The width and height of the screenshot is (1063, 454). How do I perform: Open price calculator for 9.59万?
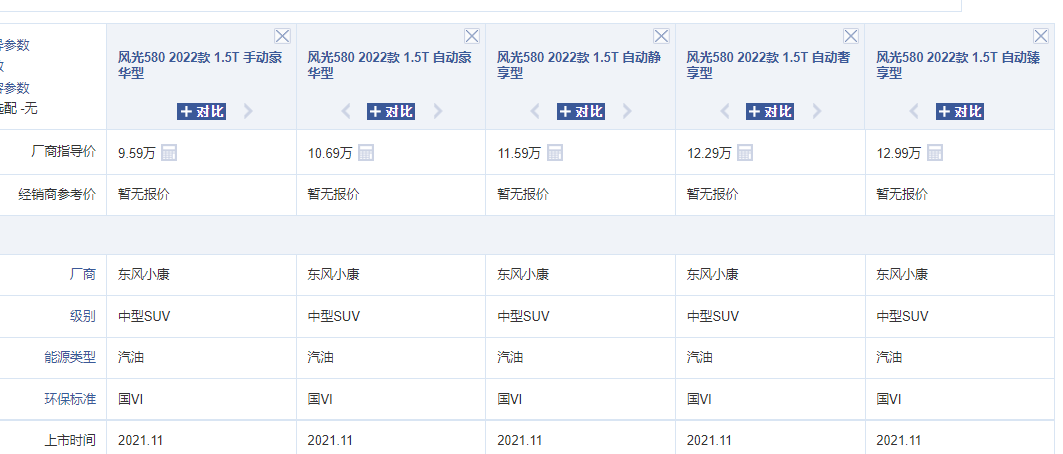pyautogui.click(x=169, y=152)
